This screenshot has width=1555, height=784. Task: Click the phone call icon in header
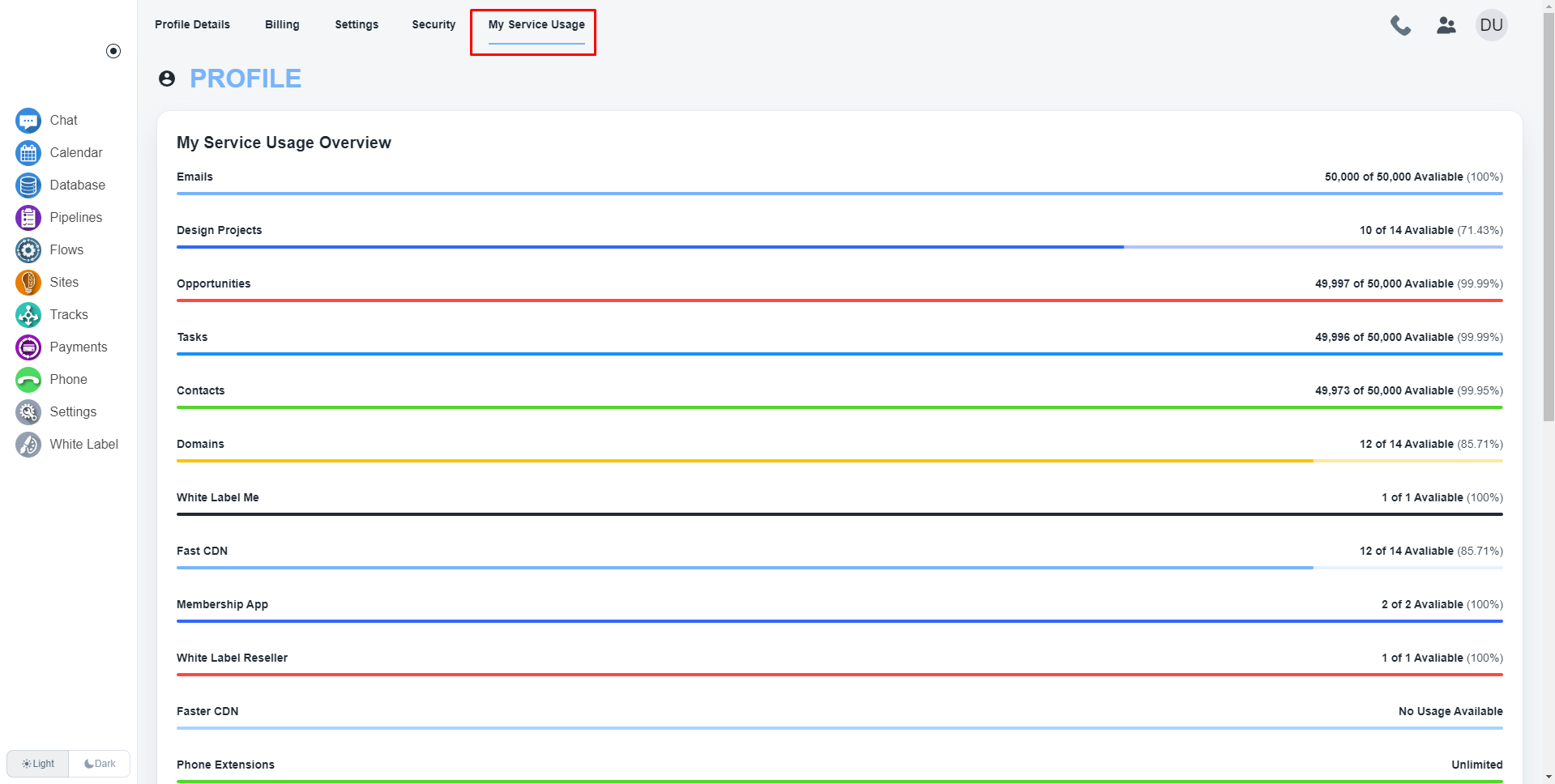[1400, 25]
